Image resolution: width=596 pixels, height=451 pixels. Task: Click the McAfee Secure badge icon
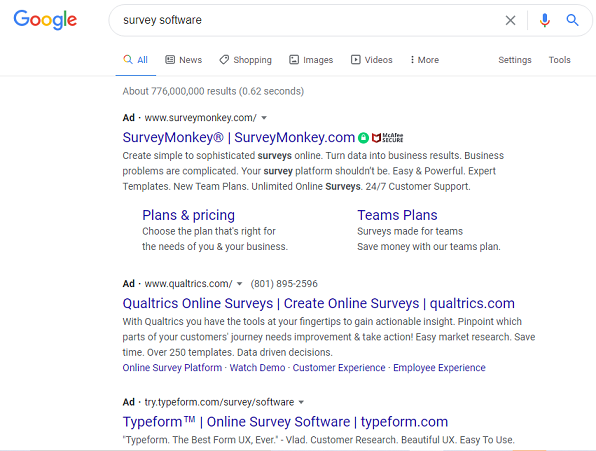(x=387, y=138)
